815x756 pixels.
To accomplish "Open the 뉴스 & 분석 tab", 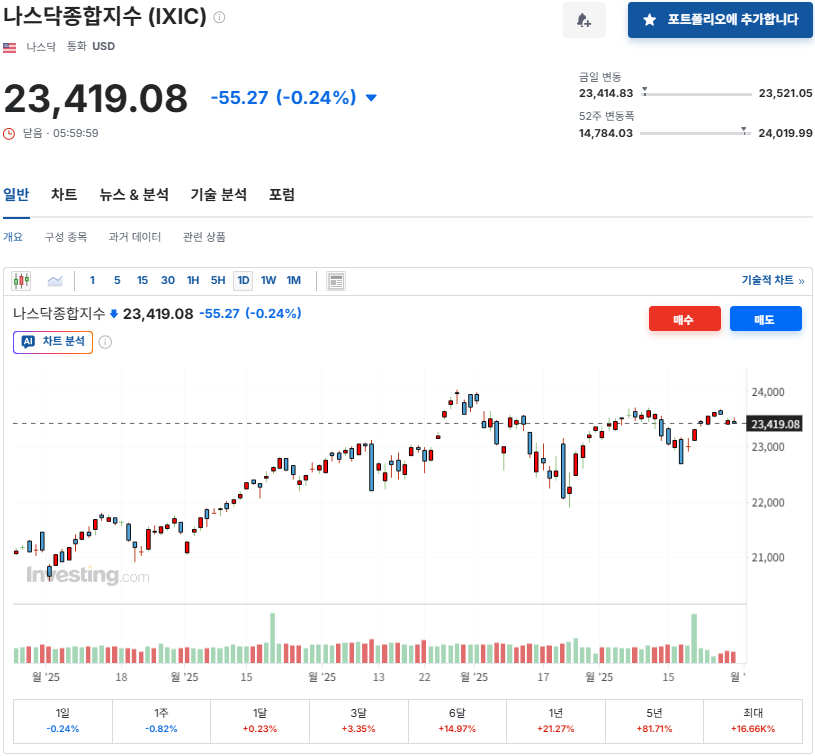I will click(x=134, y=195).
